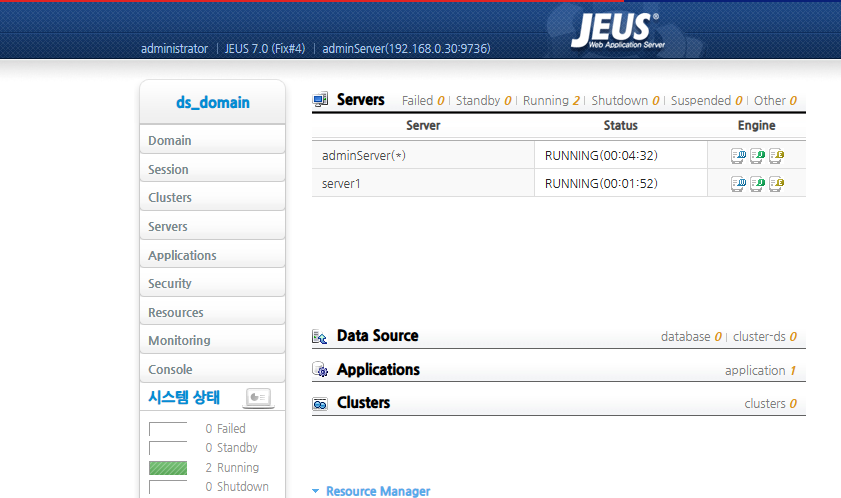Click the Servers section computer icon

[320, 99]
